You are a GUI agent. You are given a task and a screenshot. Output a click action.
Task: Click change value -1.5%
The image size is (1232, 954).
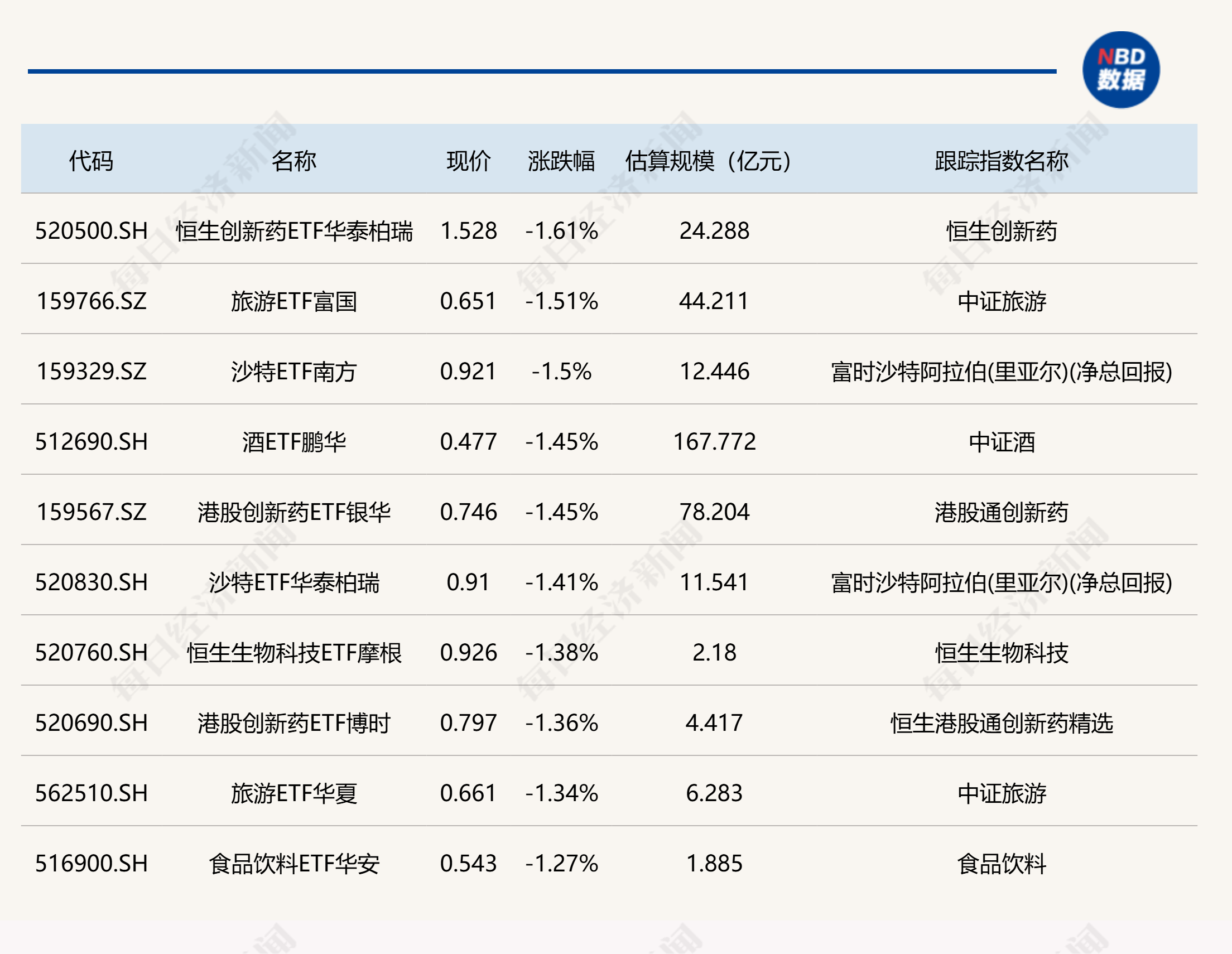click(x=561, y=372)
